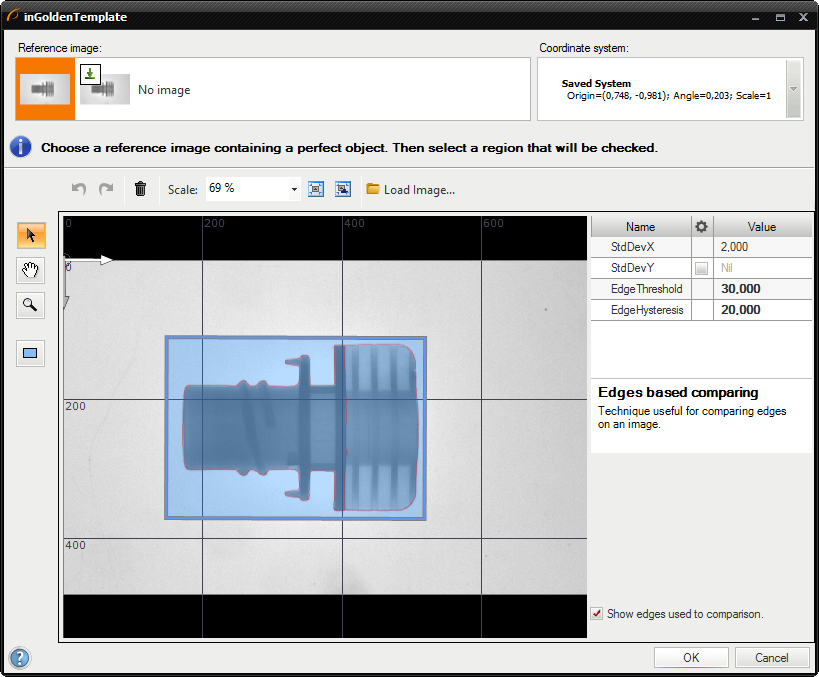Select the arrow pointer tool
Viewport: 819px width, 677px height.
click(x=31, y=236)
